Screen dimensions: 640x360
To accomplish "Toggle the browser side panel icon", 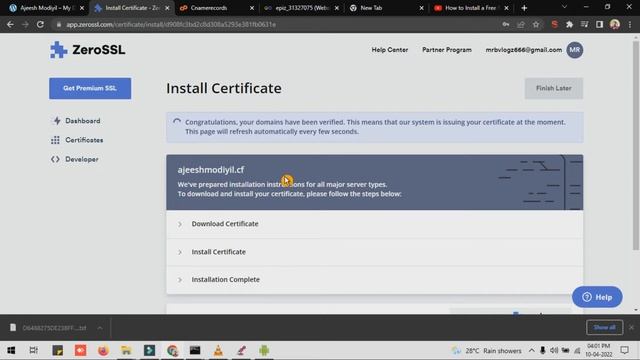I will pyautogui.click(x=599, y=24).
